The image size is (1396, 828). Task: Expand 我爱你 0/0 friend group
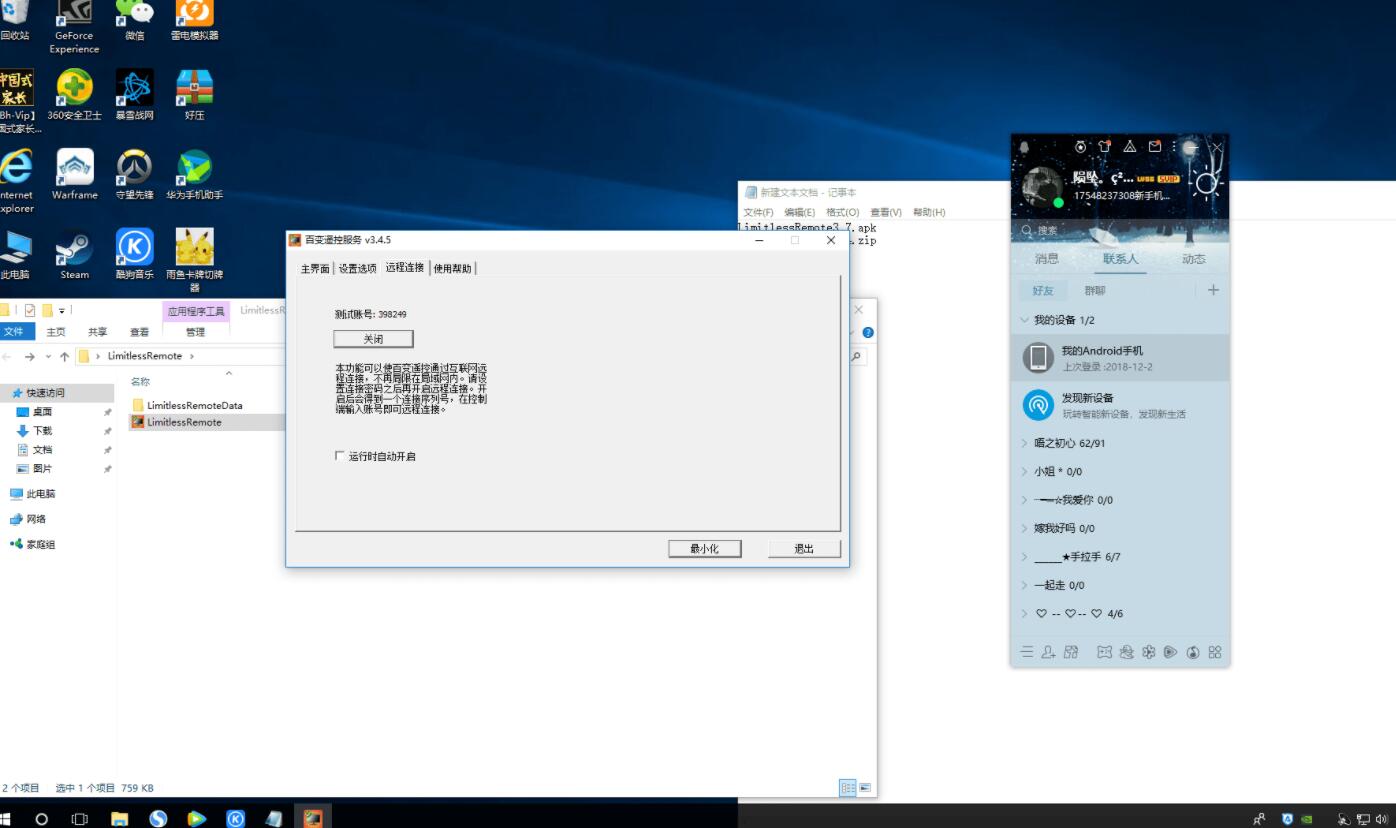click(1024, 500)
